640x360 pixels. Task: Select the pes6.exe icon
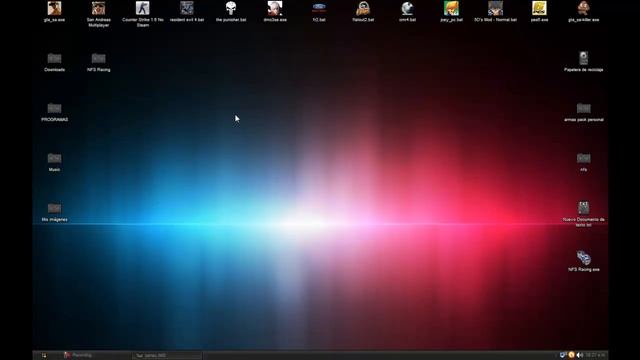pyautogui.click(x=539, y=9)
